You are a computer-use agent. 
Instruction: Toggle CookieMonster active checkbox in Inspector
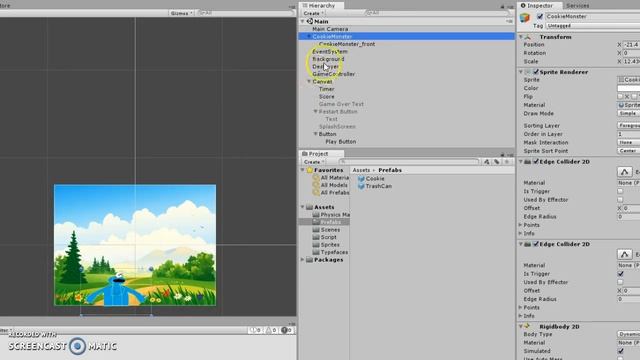pyautogui.click(x=540, y=16)
